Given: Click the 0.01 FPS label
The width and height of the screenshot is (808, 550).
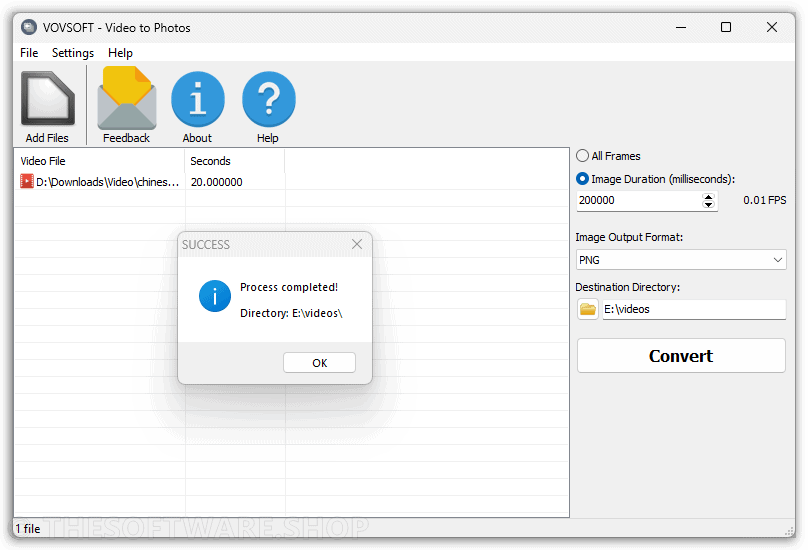Looking at the screenshot, I should click(x=765, y=200).
